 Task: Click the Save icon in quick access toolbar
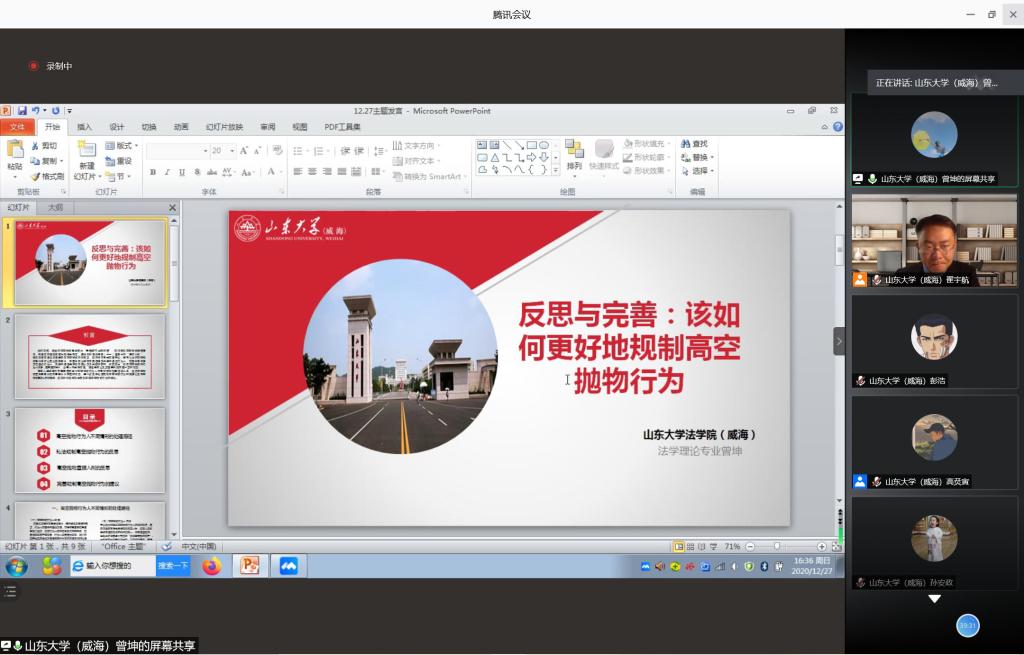pyautogui.click(x=20, y=111)
